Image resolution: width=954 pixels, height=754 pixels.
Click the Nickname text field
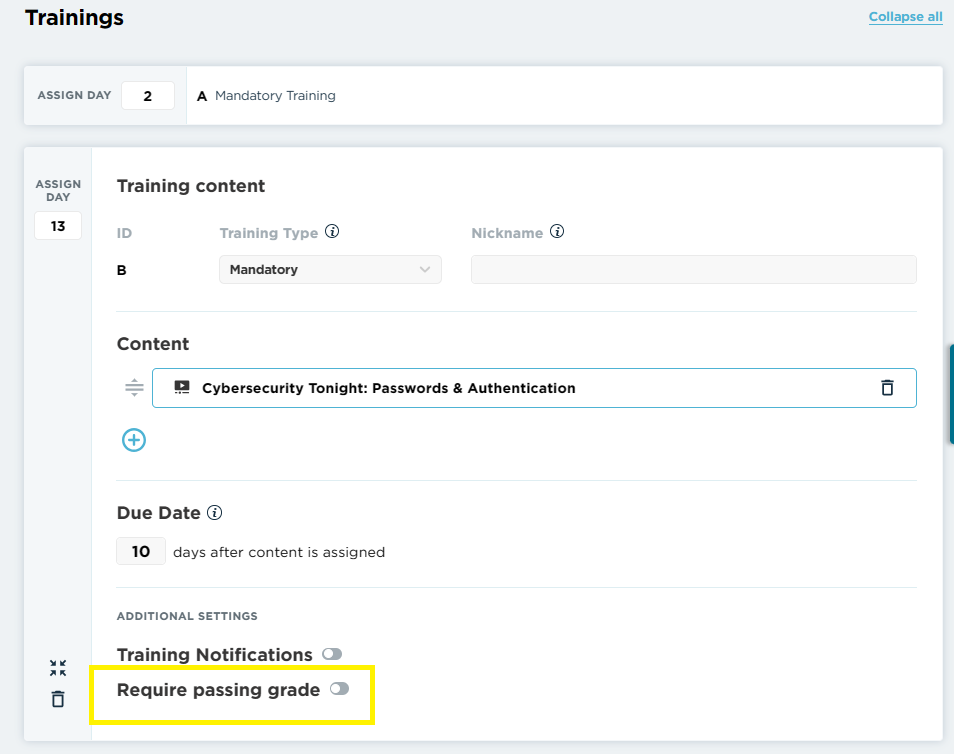coord(694,270)
